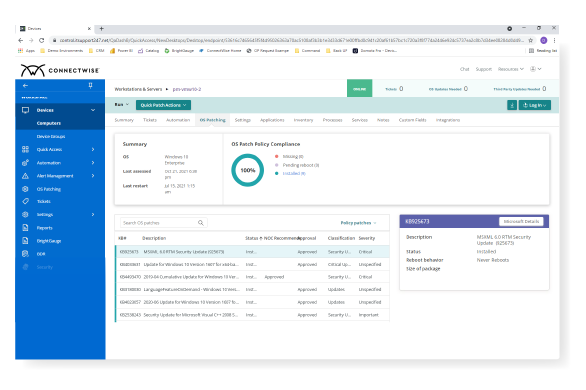Click the Search OS patches field
The width and height of the screenshot is (586, 390).
click(163, 223)
